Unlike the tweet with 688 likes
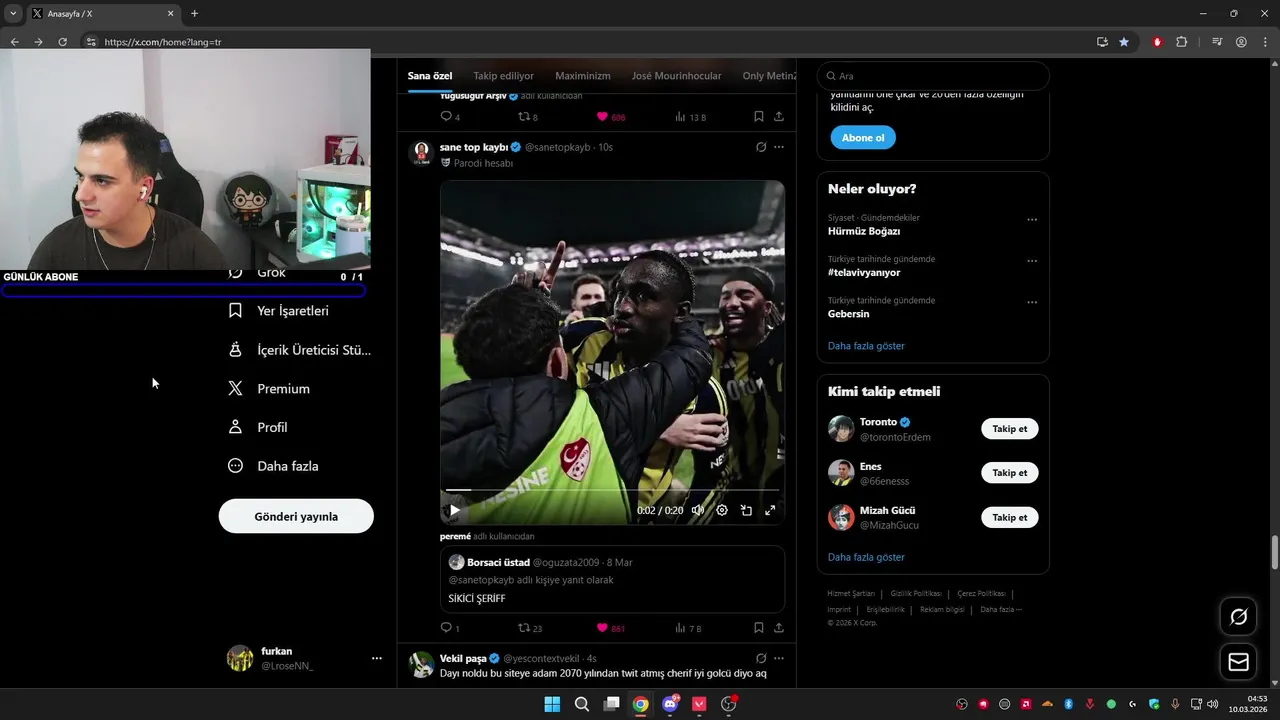 [x=610, y=117]
